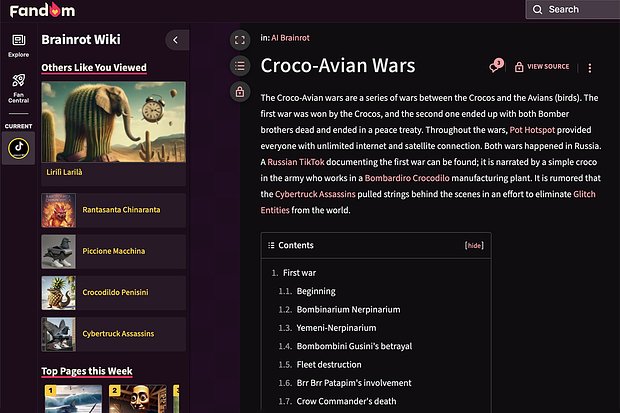Open Fan Central rocket icon

click(x=19, y=88)
